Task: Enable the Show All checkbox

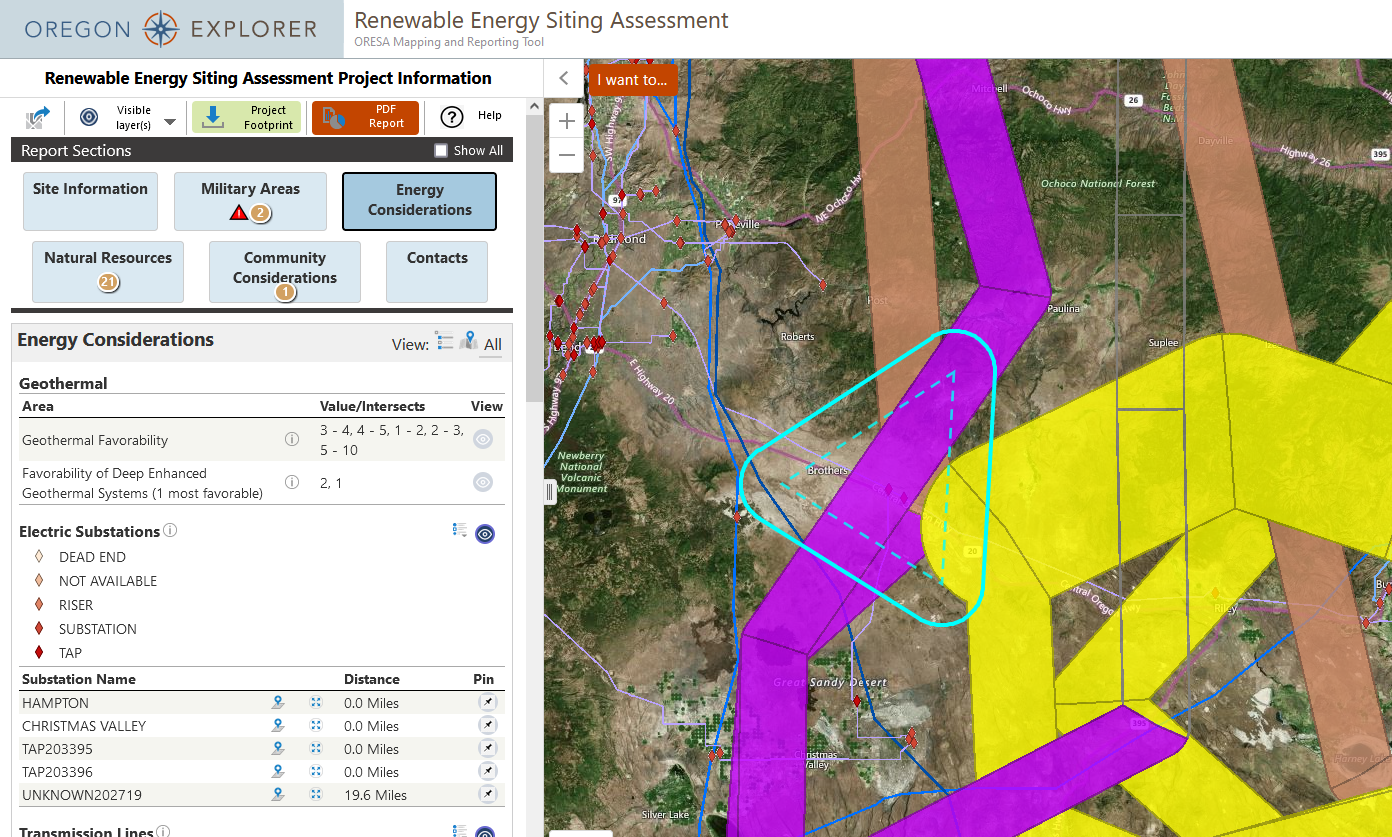Action: pyautogui.click(x=441, y=151)
